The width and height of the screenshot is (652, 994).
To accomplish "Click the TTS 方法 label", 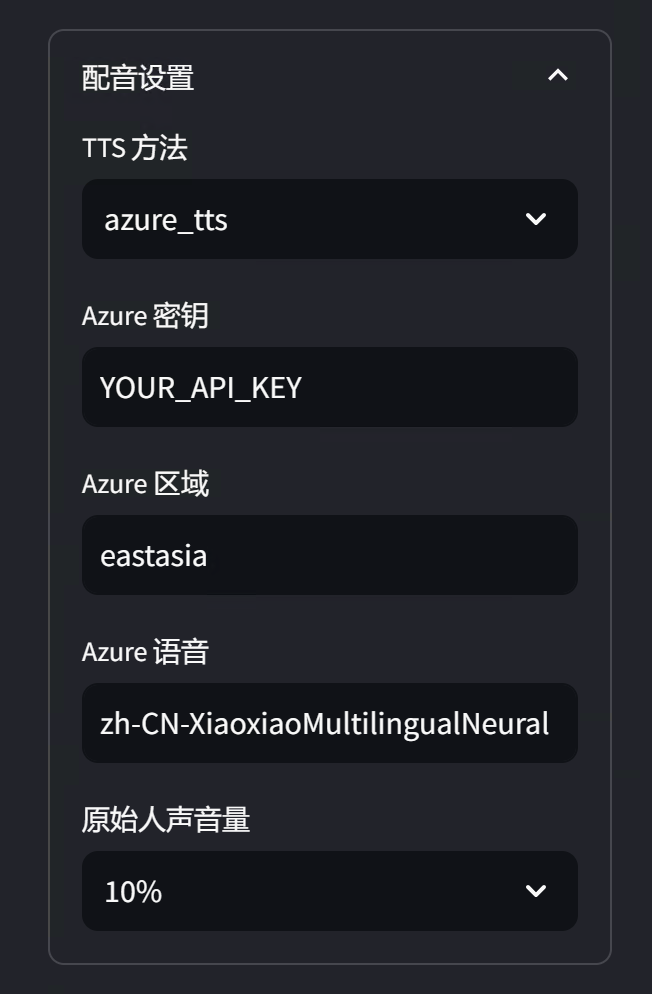I will 135,148.
